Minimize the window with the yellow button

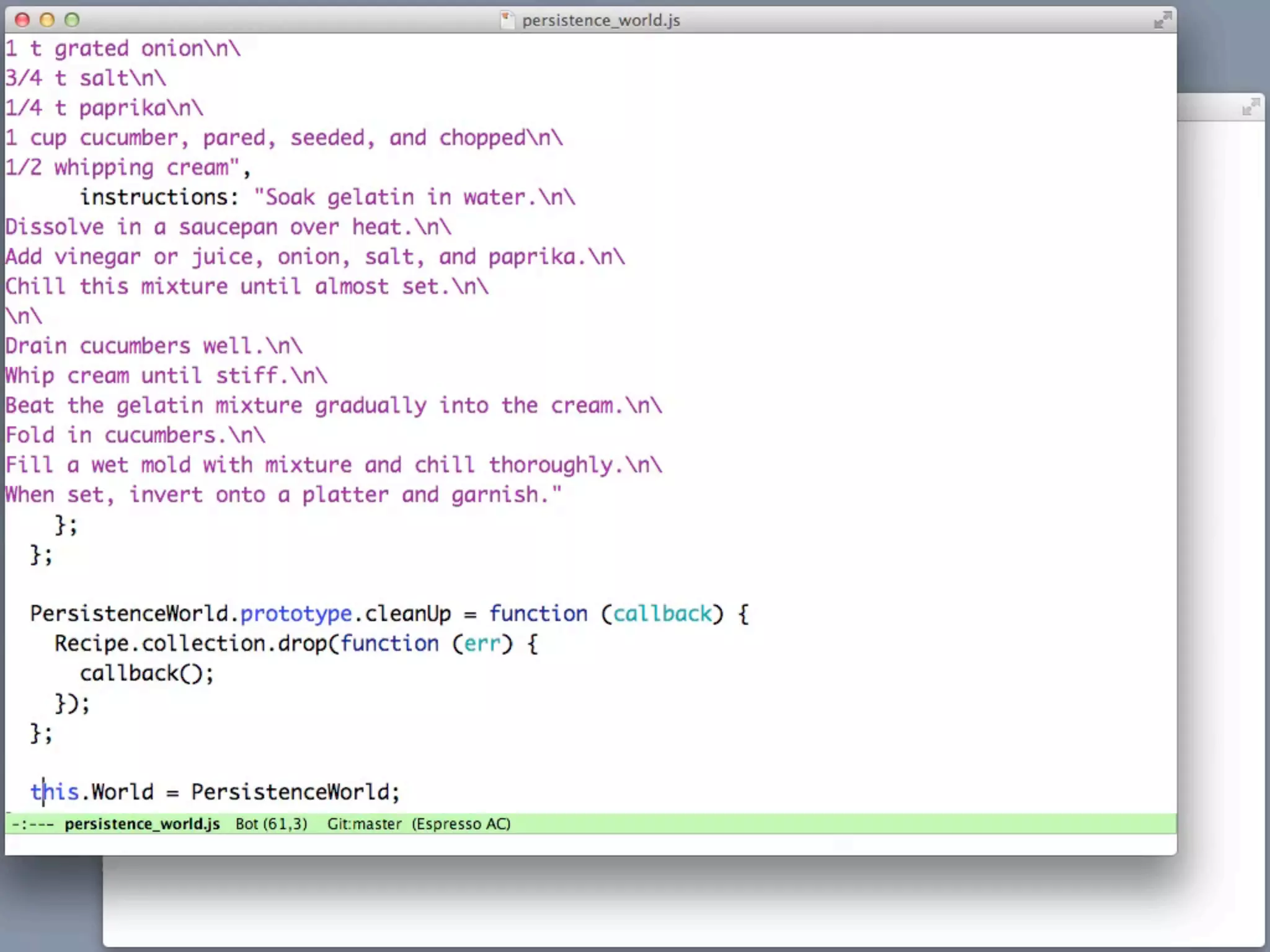[x=47, y=20]
